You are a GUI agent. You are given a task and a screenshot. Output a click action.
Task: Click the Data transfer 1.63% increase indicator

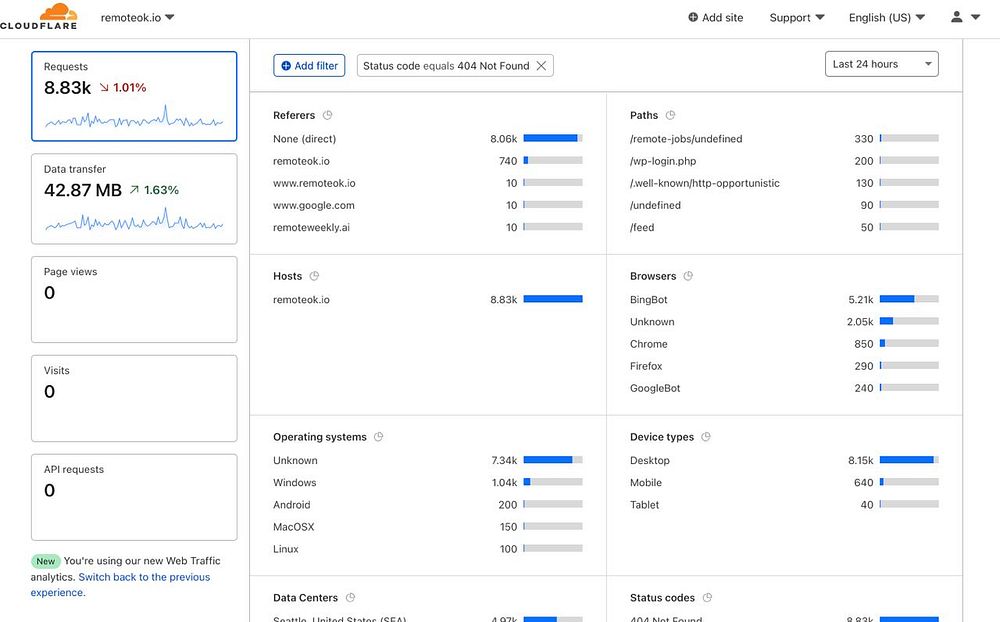coord(154,190)
